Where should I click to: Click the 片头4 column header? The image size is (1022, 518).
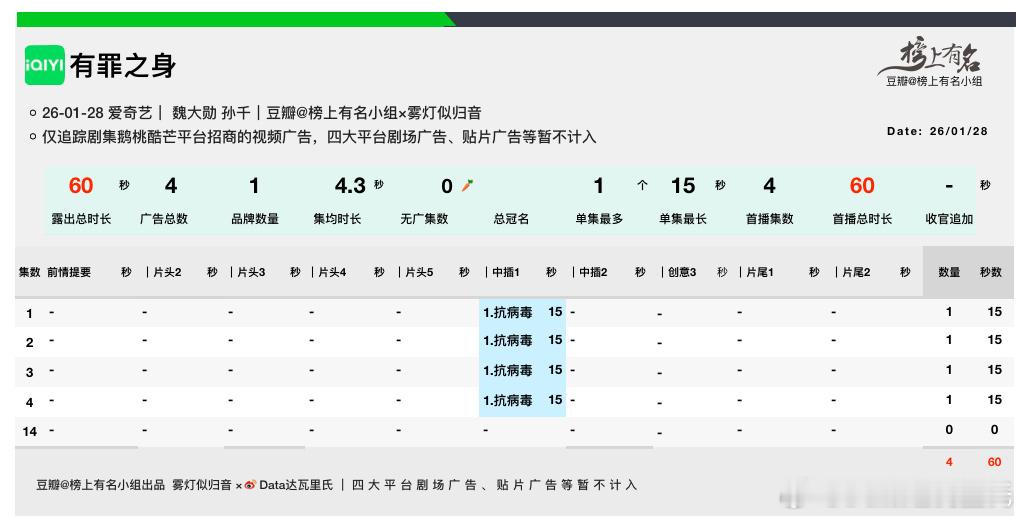point(332,272)
